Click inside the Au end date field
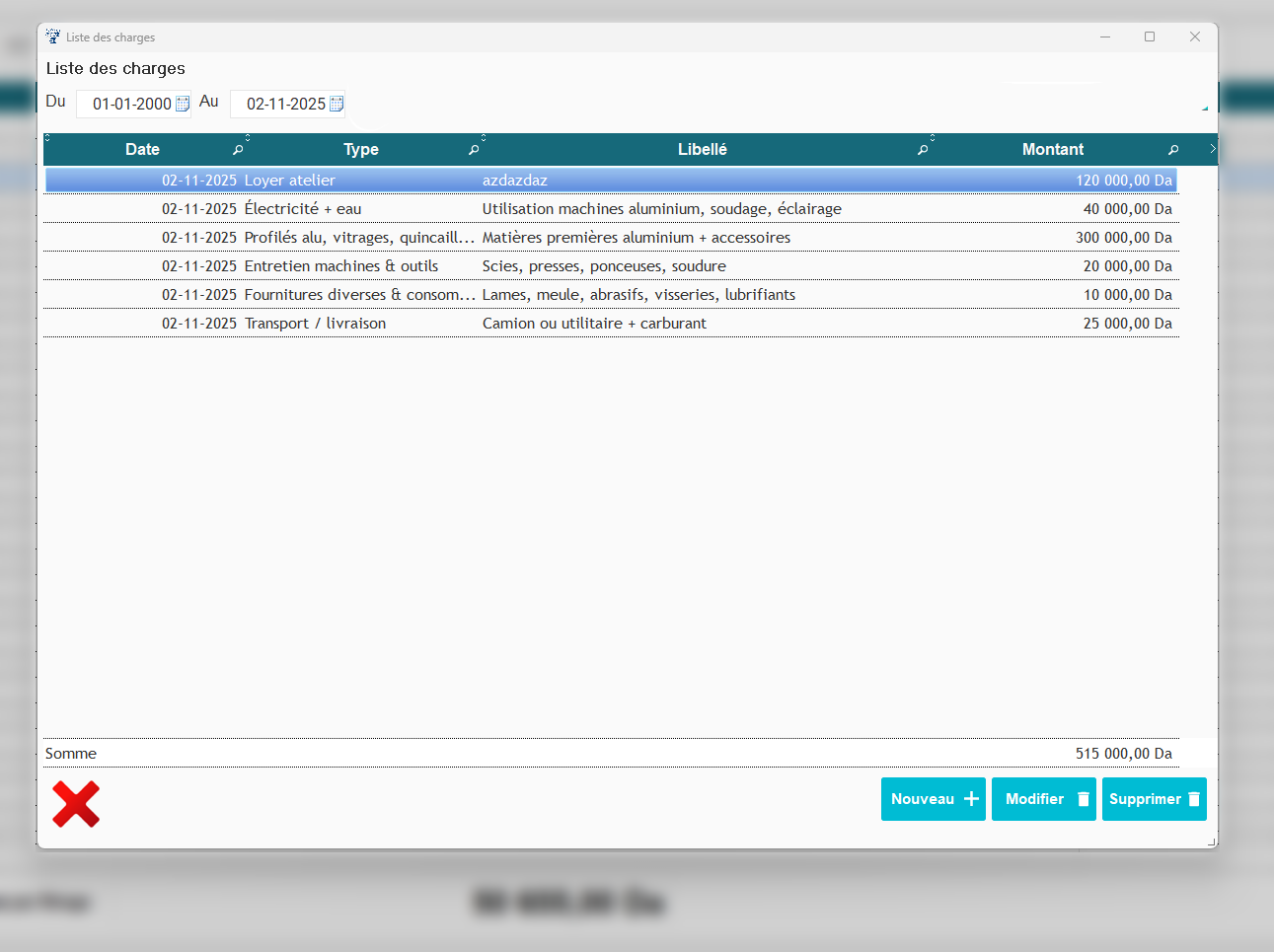Viewport: 1274px width, 952px height. tap(284, 104)
